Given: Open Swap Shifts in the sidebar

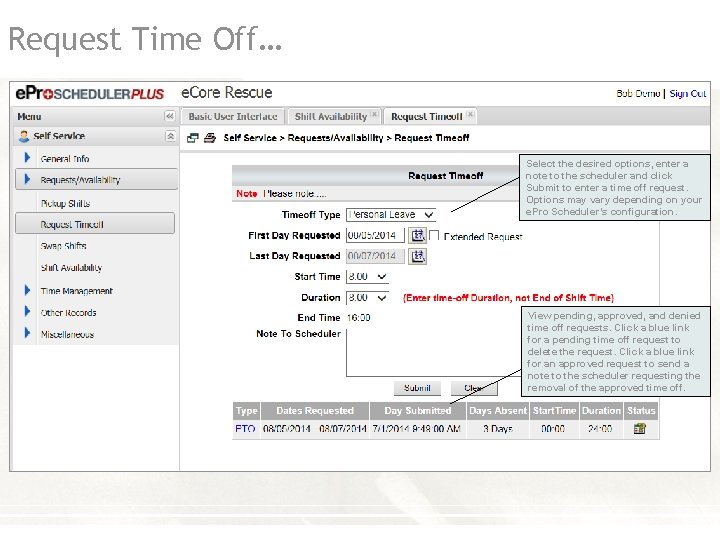Looking at the screenshot, I should point(63,246).
